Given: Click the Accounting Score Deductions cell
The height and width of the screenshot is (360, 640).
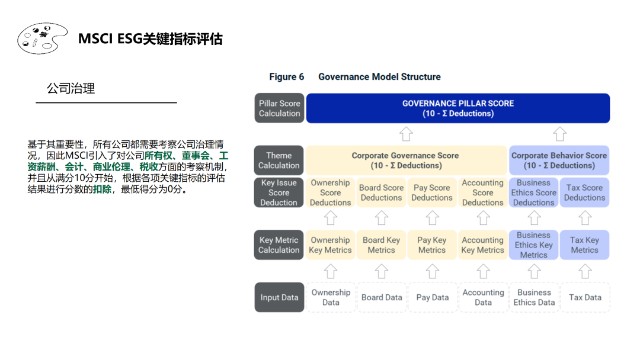Looking at the screenshot, I should point(482,193).
